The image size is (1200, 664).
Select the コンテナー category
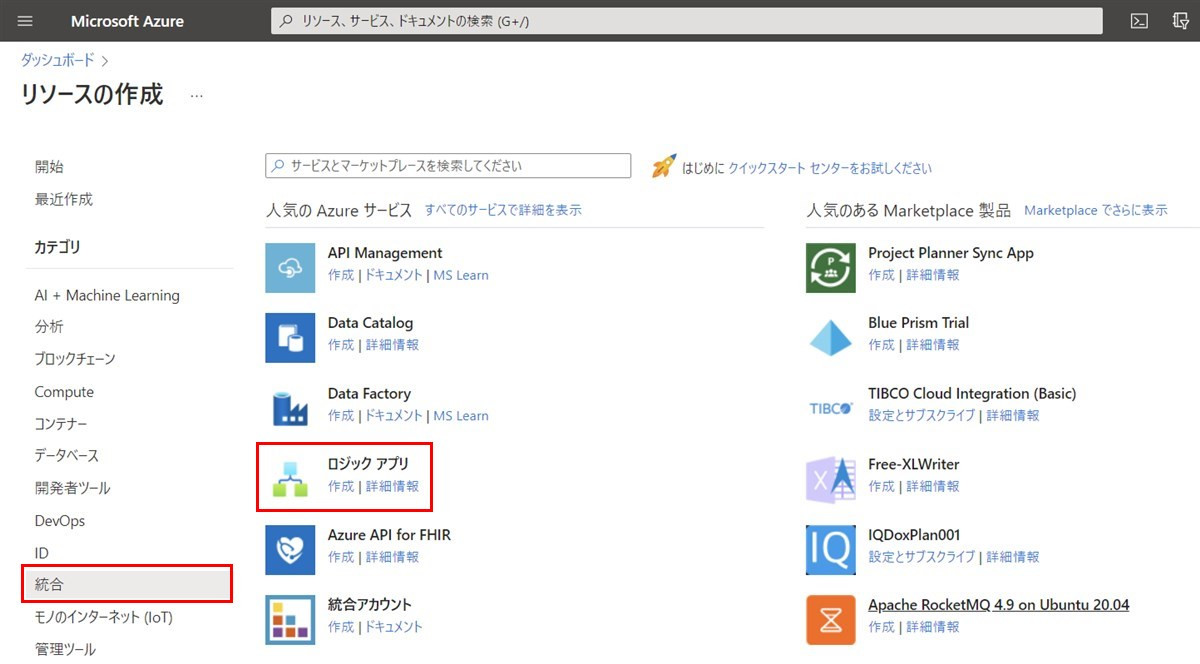coord(61,424)
